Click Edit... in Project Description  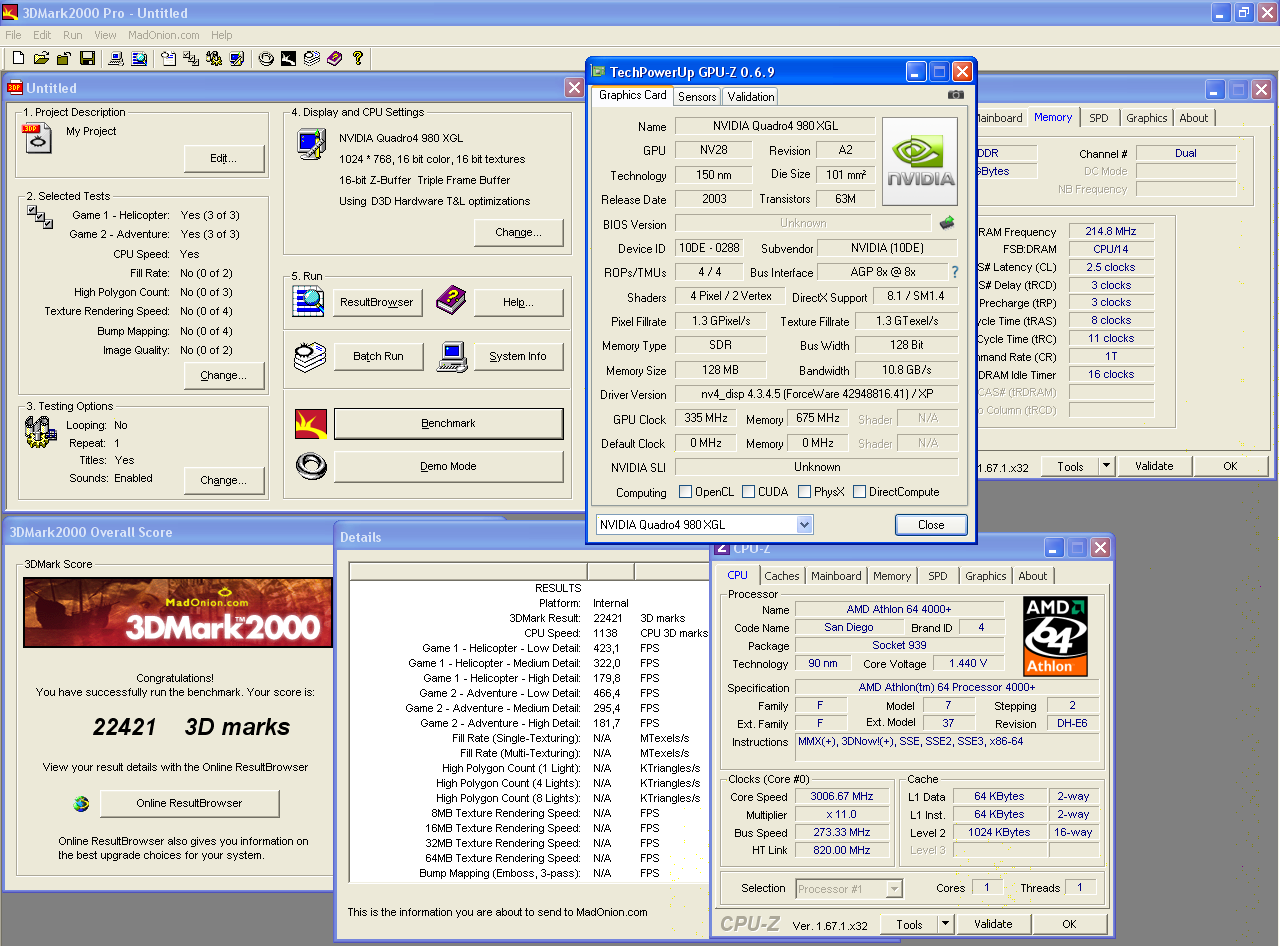pos(224,159)
